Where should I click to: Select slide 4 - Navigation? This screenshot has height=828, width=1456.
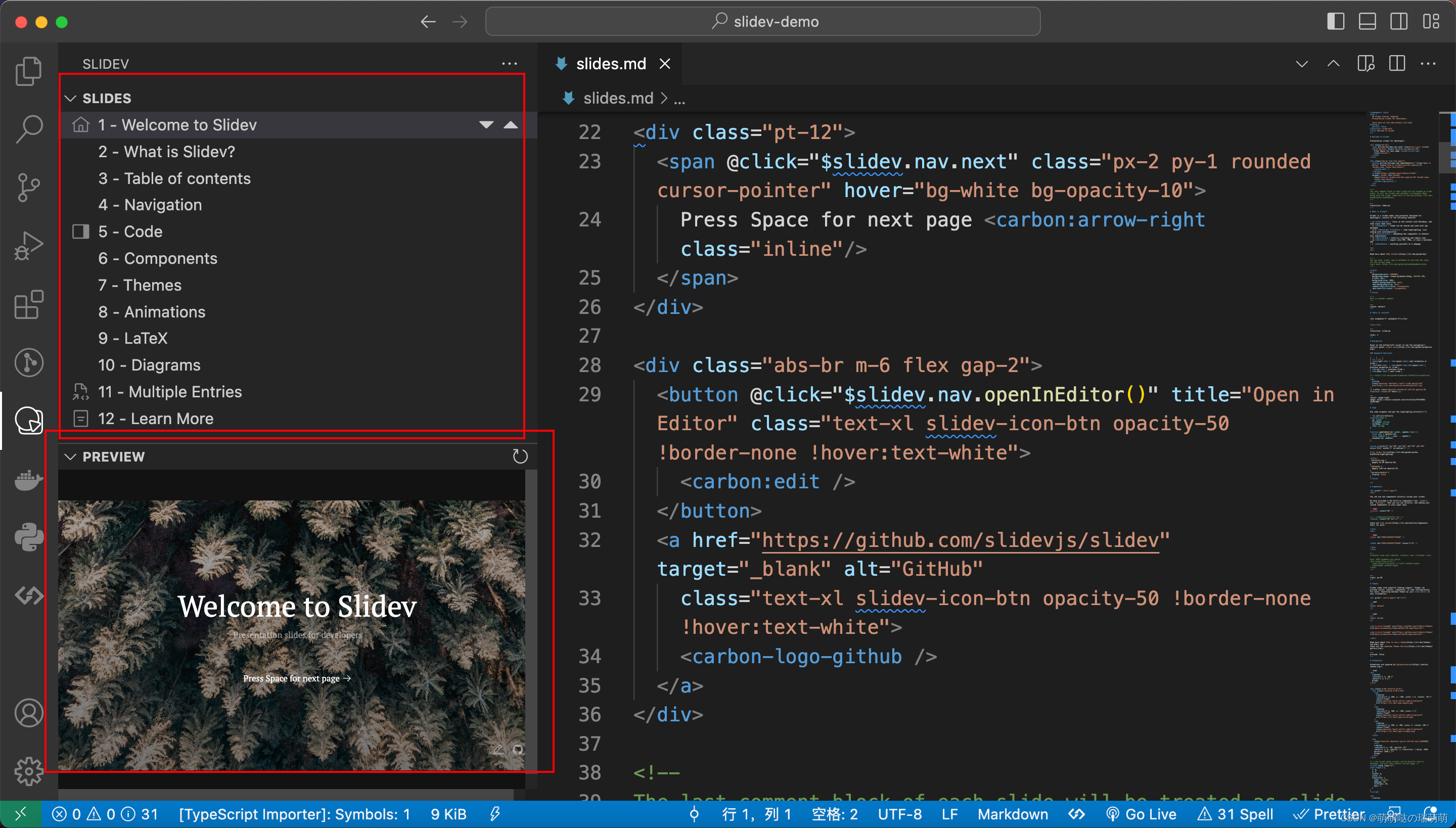pyautogui.click(x=298, y=205)
